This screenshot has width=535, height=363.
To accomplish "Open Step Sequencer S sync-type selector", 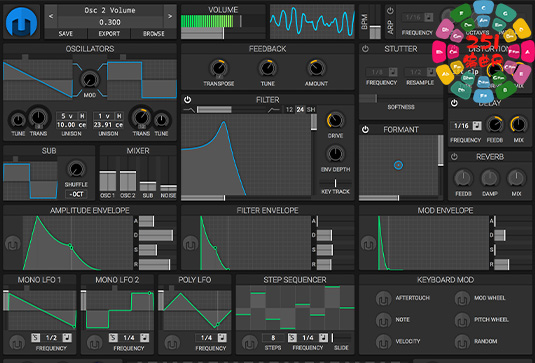I will click(x=292, y=338).
